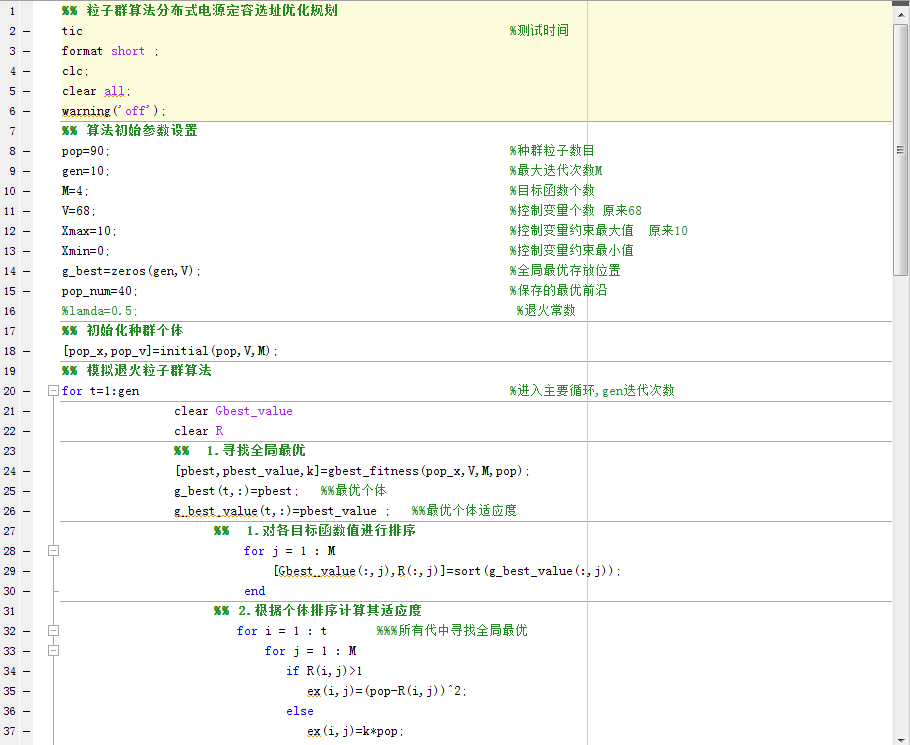Image resolution: width=910 pixels, height=745 pixels.
Task: Click comment '%退火常数'
Action: pos(546,310)
